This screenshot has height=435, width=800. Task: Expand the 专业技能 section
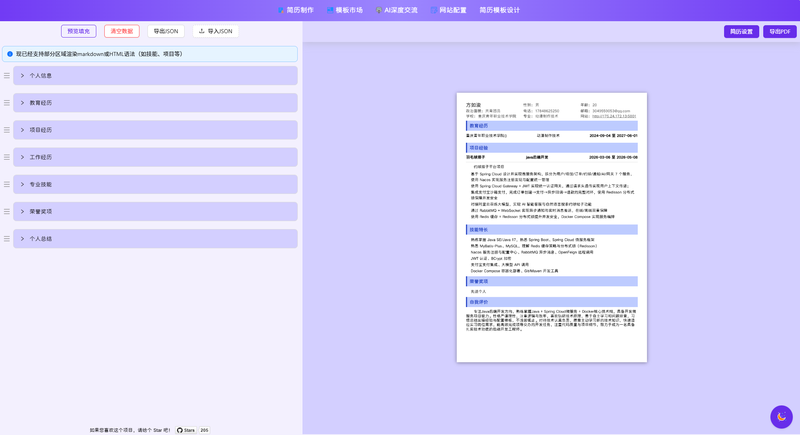tap(155, 184)
